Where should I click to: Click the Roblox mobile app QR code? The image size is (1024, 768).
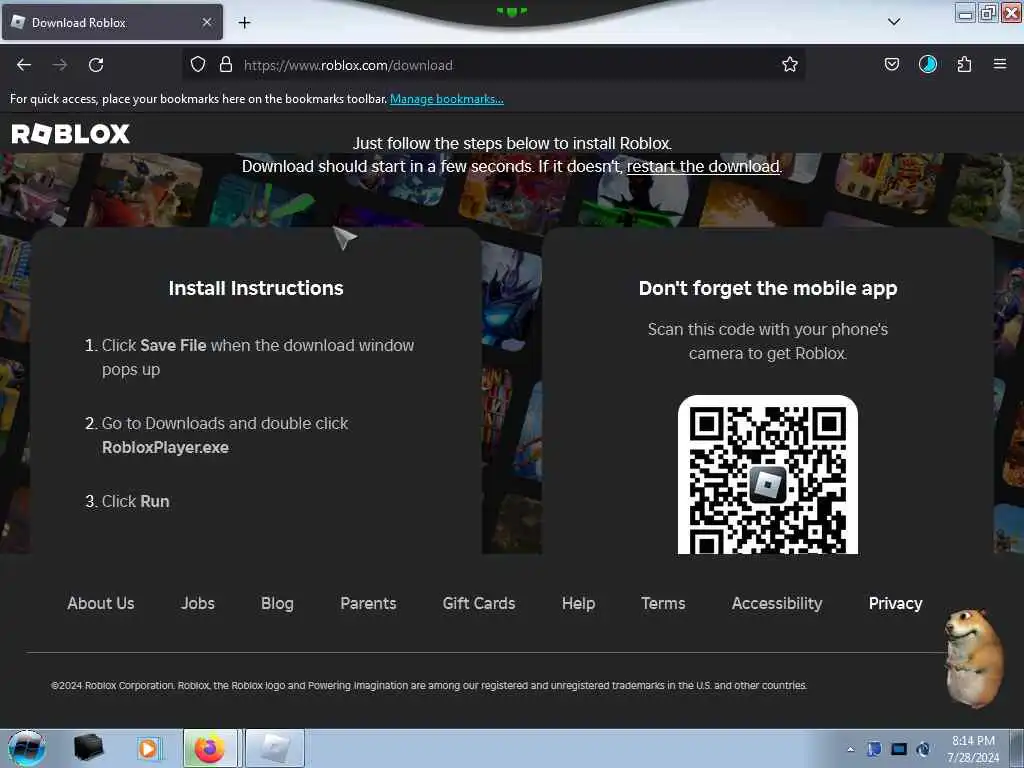click(767, 475)
